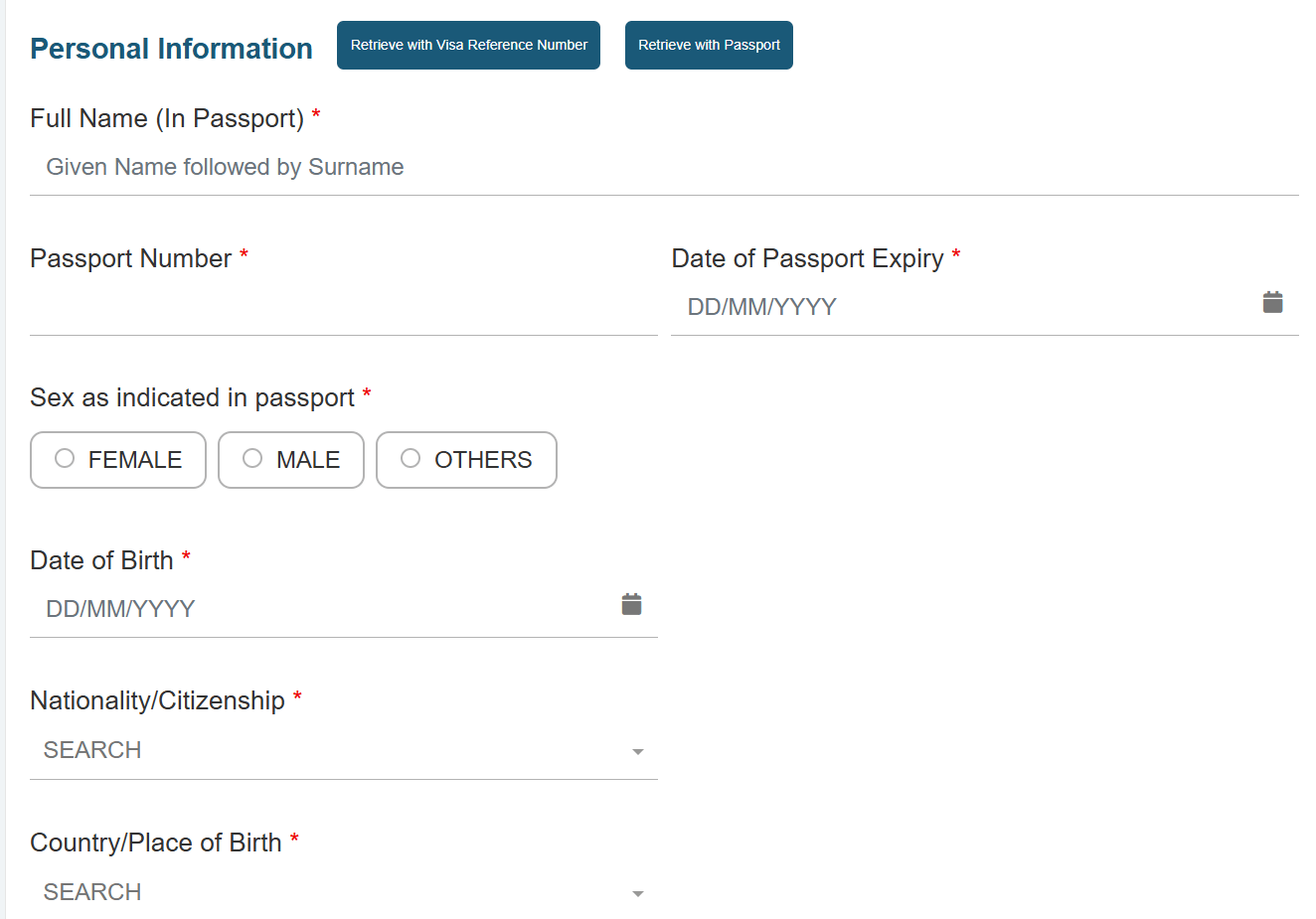Choose OTHERS as sex in passport

411,458
